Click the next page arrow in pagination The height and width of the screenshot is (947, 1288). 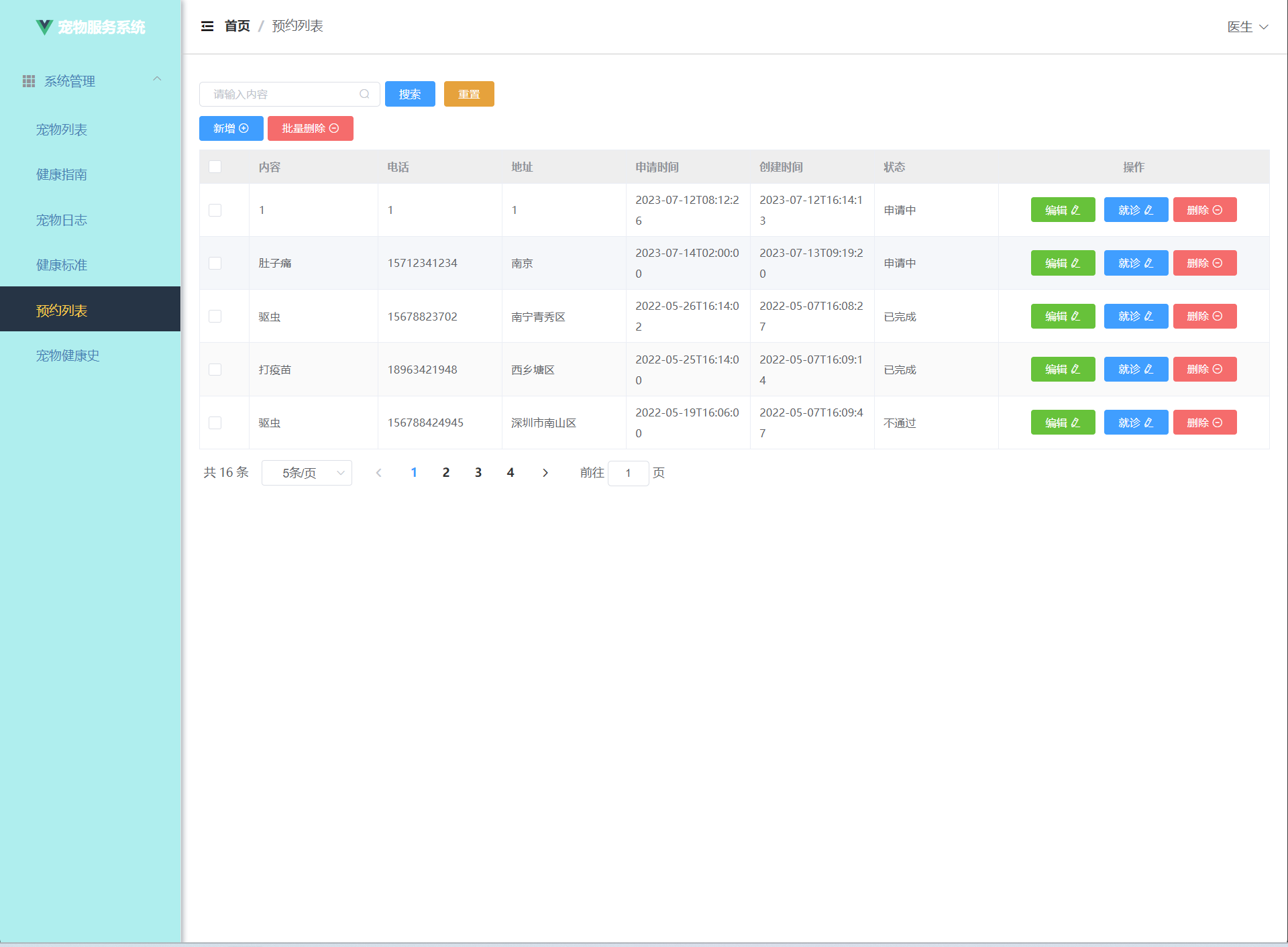(x=545, y=473)
